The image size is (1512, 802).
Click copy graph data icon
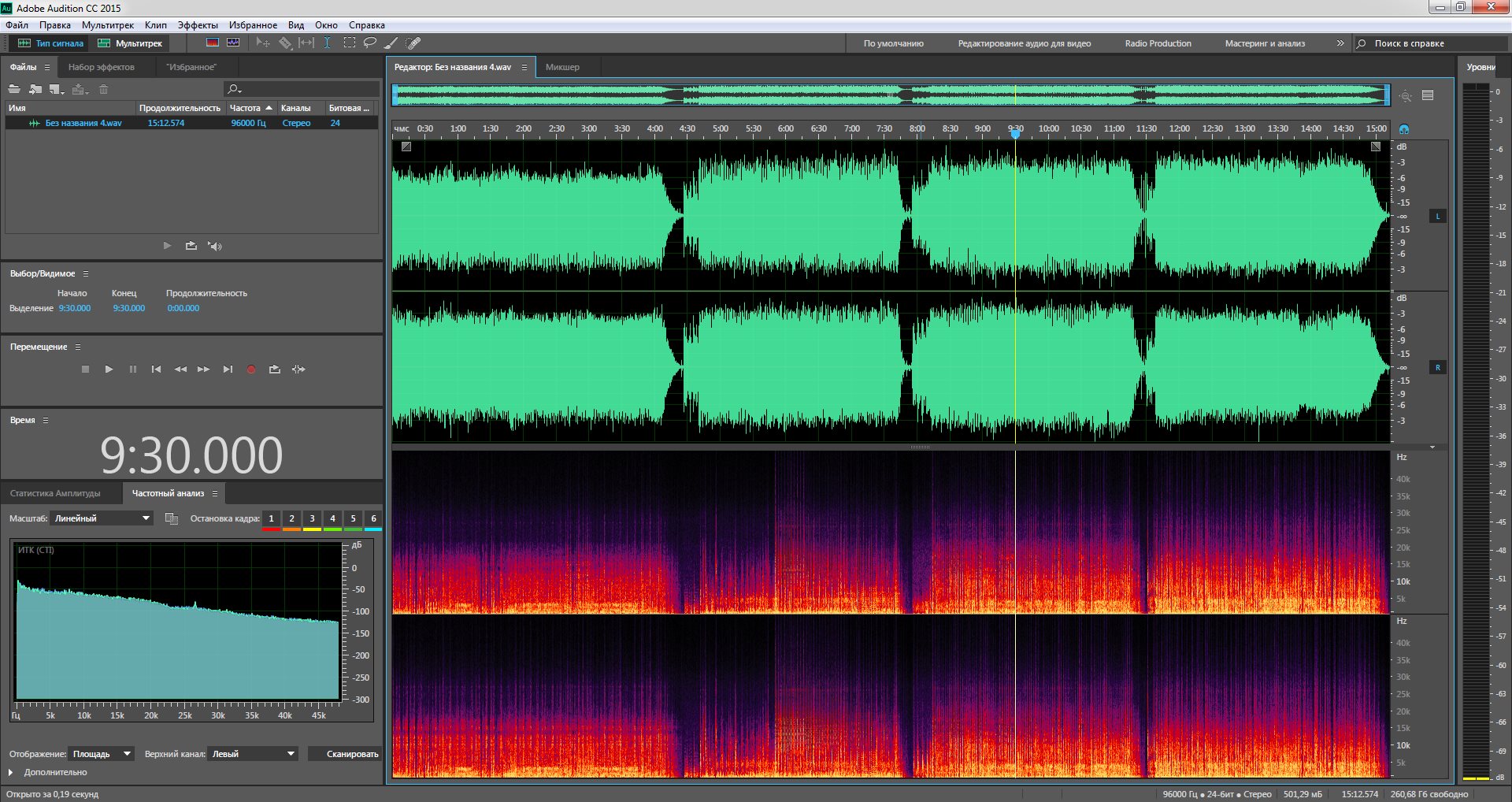coord(171,518)
